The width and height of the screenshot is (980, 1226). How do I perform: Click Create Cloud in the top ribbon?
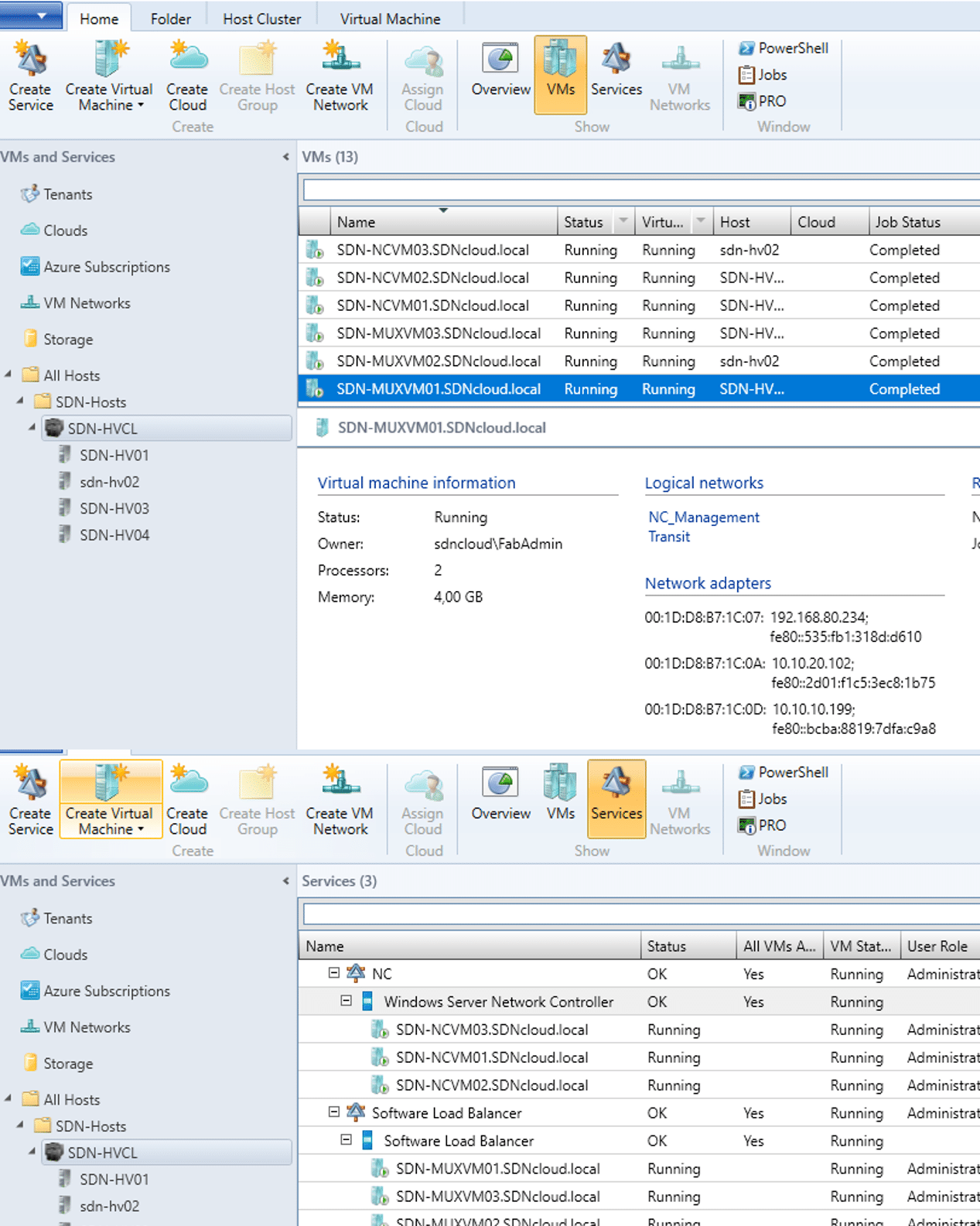(187, 77)
